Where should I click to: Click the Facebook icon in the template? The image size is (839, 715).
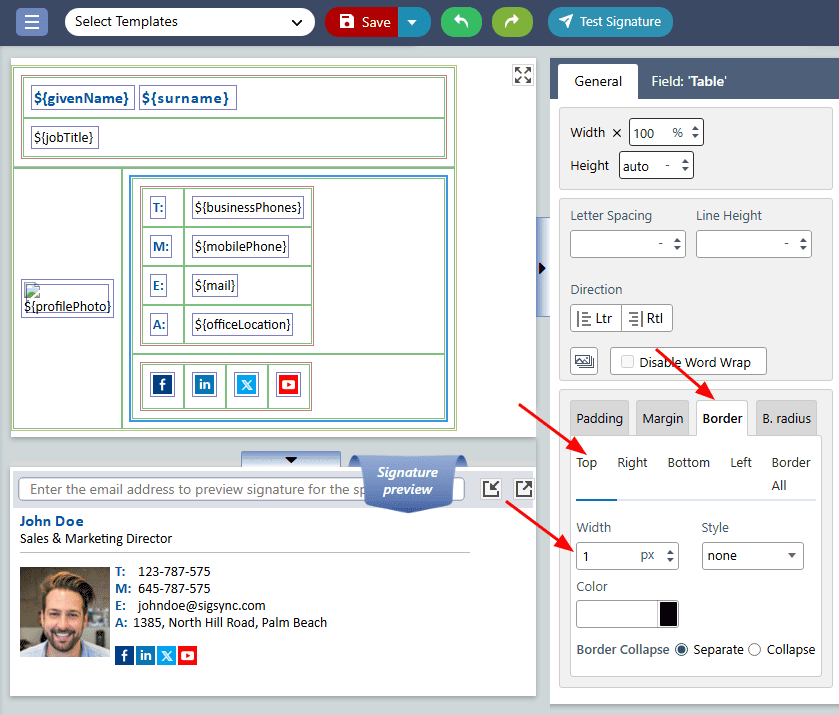point(163,385)
